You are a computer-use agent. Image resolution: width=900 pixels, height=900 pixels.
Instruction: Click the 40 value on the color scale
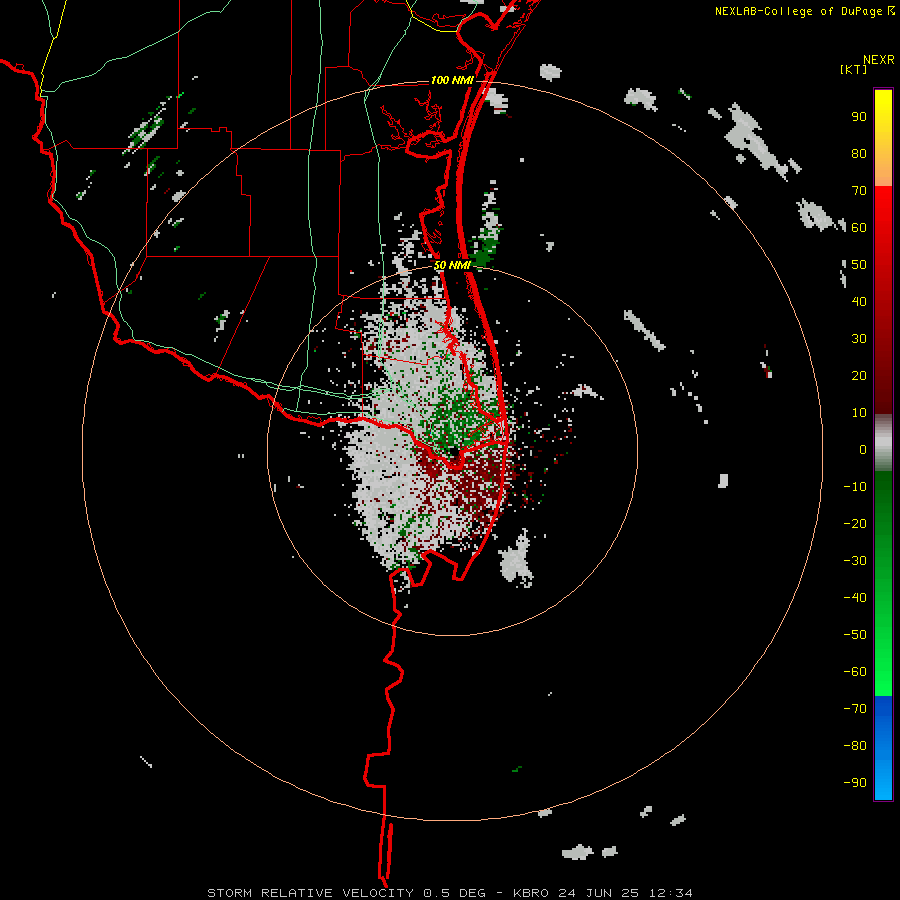click(x=859, y=301)
